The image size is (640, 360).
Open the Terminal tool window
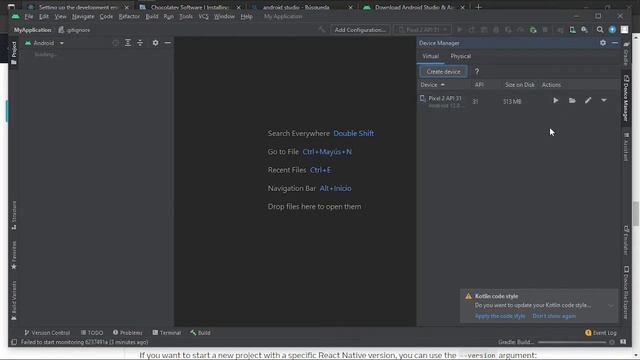167,333
